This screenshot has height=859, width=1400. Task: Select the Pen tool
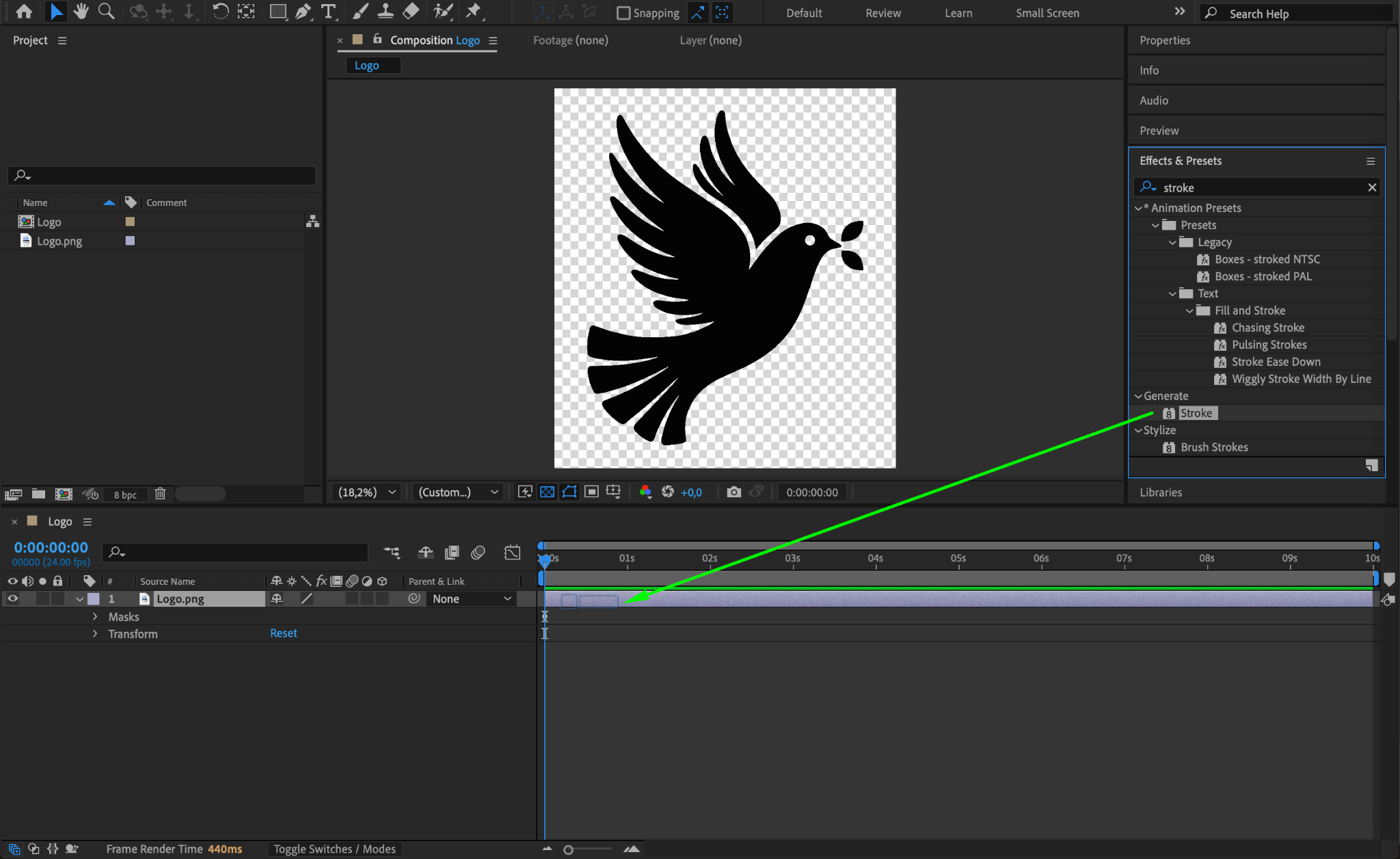click(303, 12)
